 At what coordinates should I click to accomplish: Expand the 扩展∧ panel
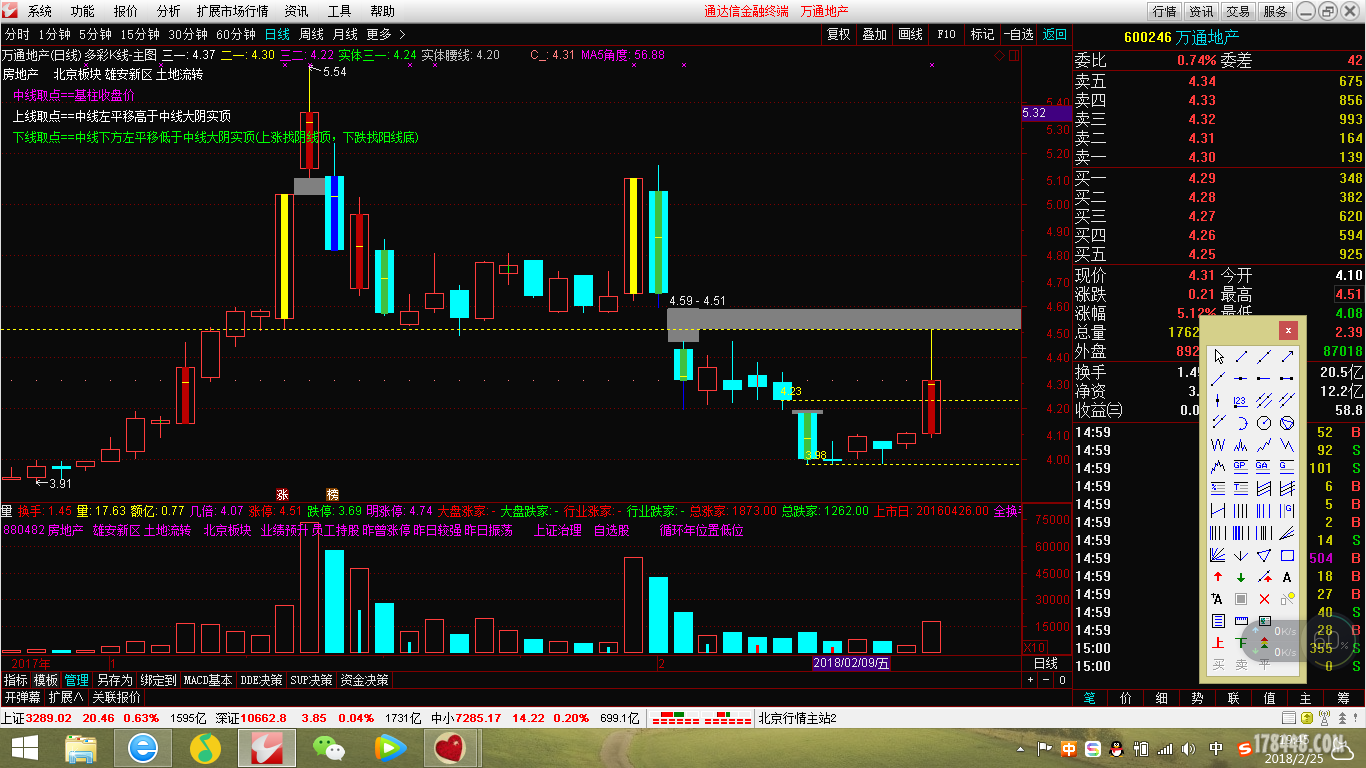pyautogui.click(x=66, y=697)
